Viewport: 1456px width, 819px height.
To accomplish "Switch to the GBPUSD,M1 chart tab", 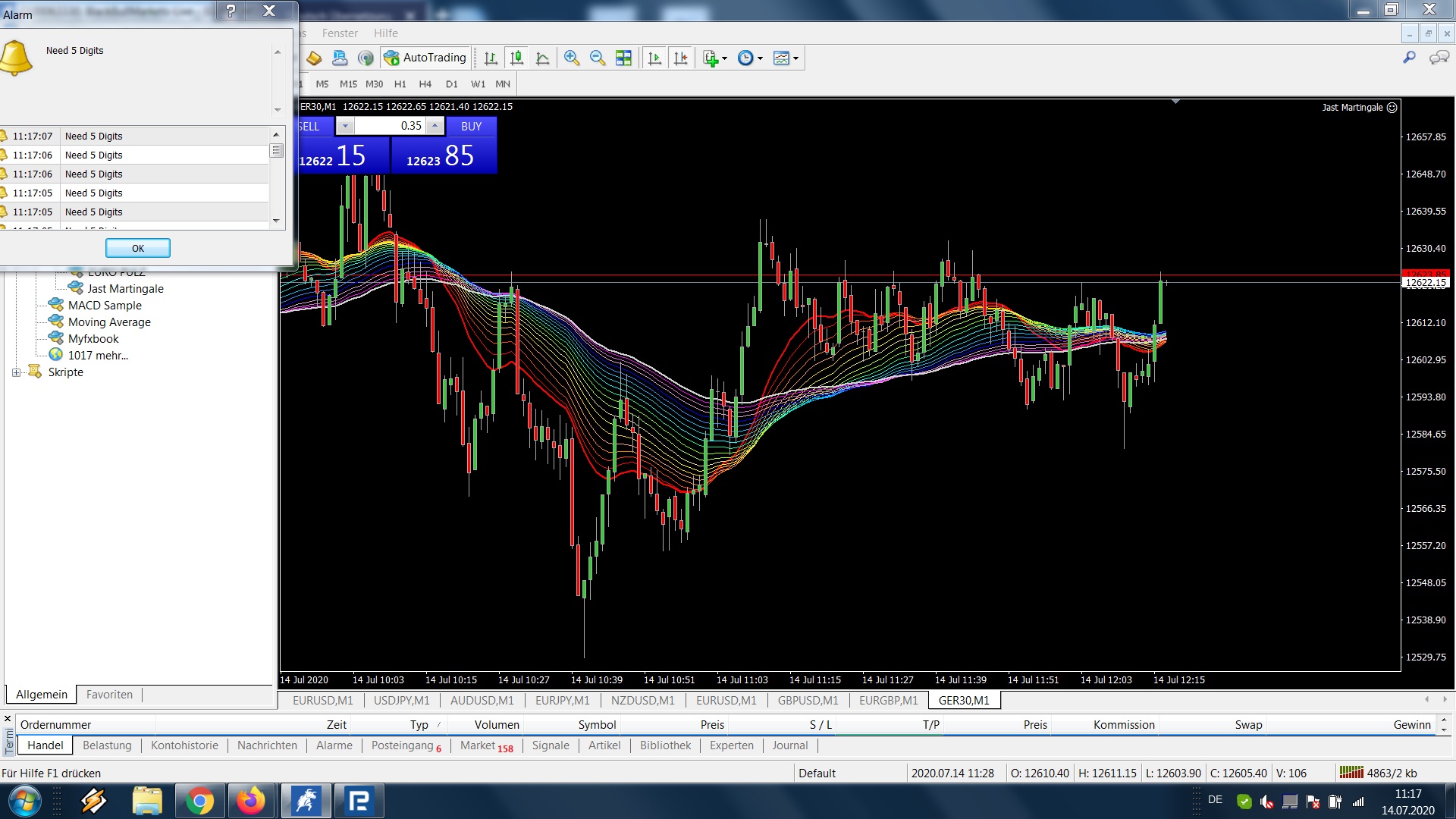I will [x=808, y=701].
